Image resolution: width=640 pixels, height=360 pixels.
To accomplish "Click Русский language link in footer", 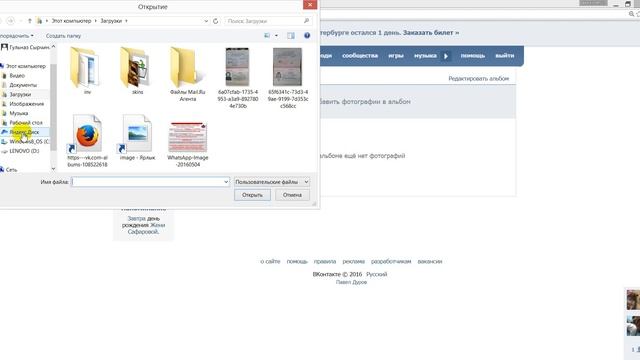I will [x=376, y=274].
